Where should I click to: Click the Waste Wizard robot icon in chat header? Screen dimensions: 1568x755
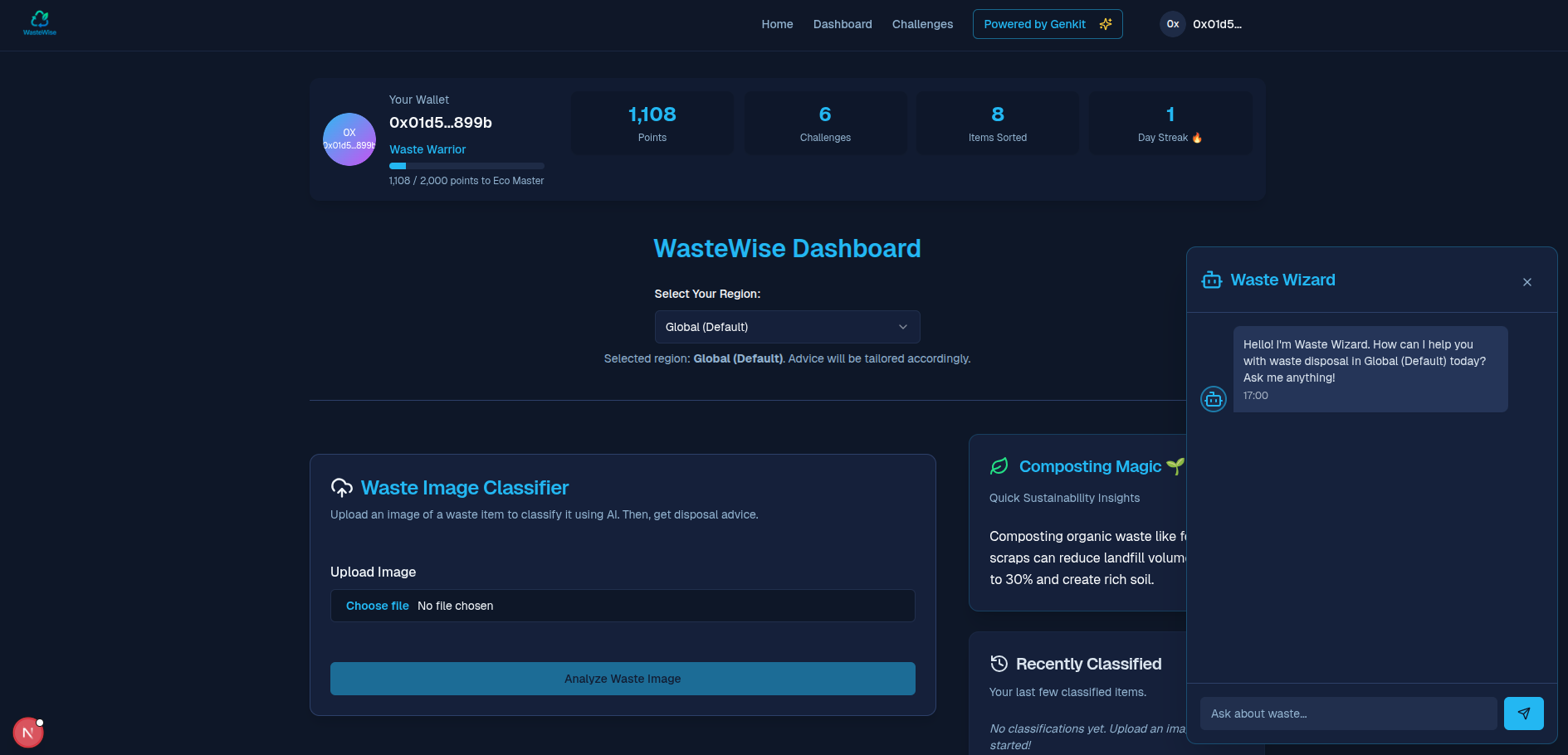1213,280
